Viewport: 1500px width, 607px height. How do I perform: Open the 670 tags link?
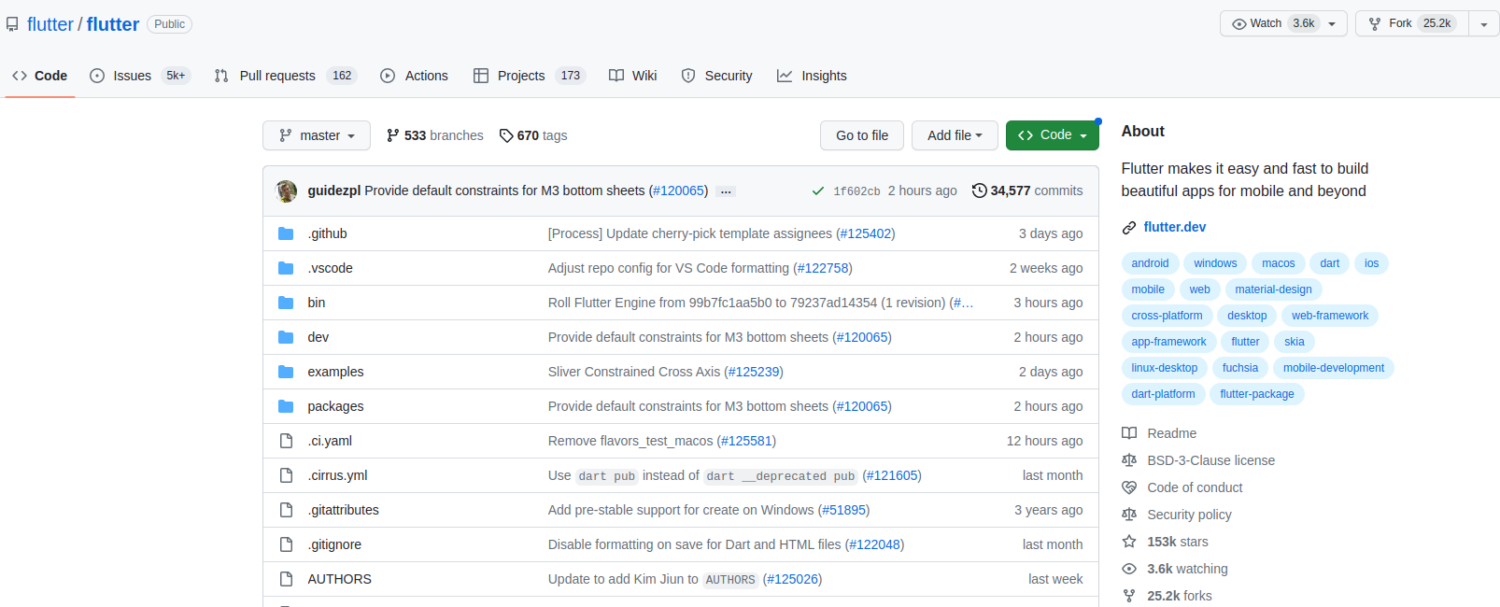click(x=533, y=135)
